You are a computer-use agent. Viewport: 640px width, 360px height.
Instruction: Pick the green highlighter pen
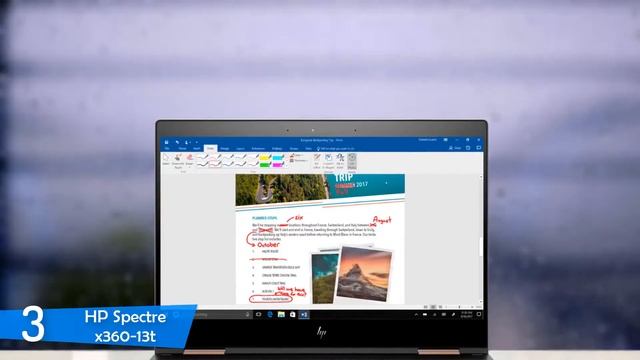pos(265,164)
